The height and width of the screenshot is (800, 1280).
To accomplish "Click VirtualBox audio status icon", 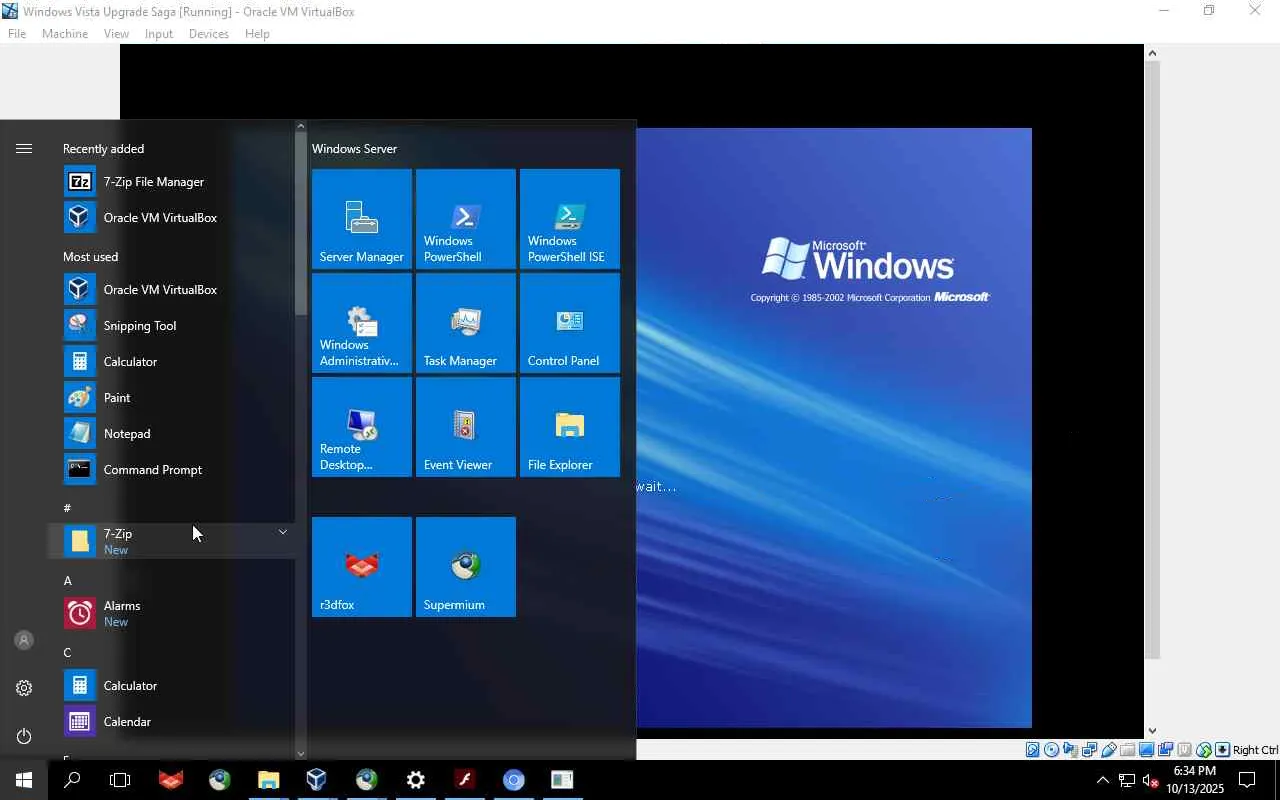I will point(1071,750).
